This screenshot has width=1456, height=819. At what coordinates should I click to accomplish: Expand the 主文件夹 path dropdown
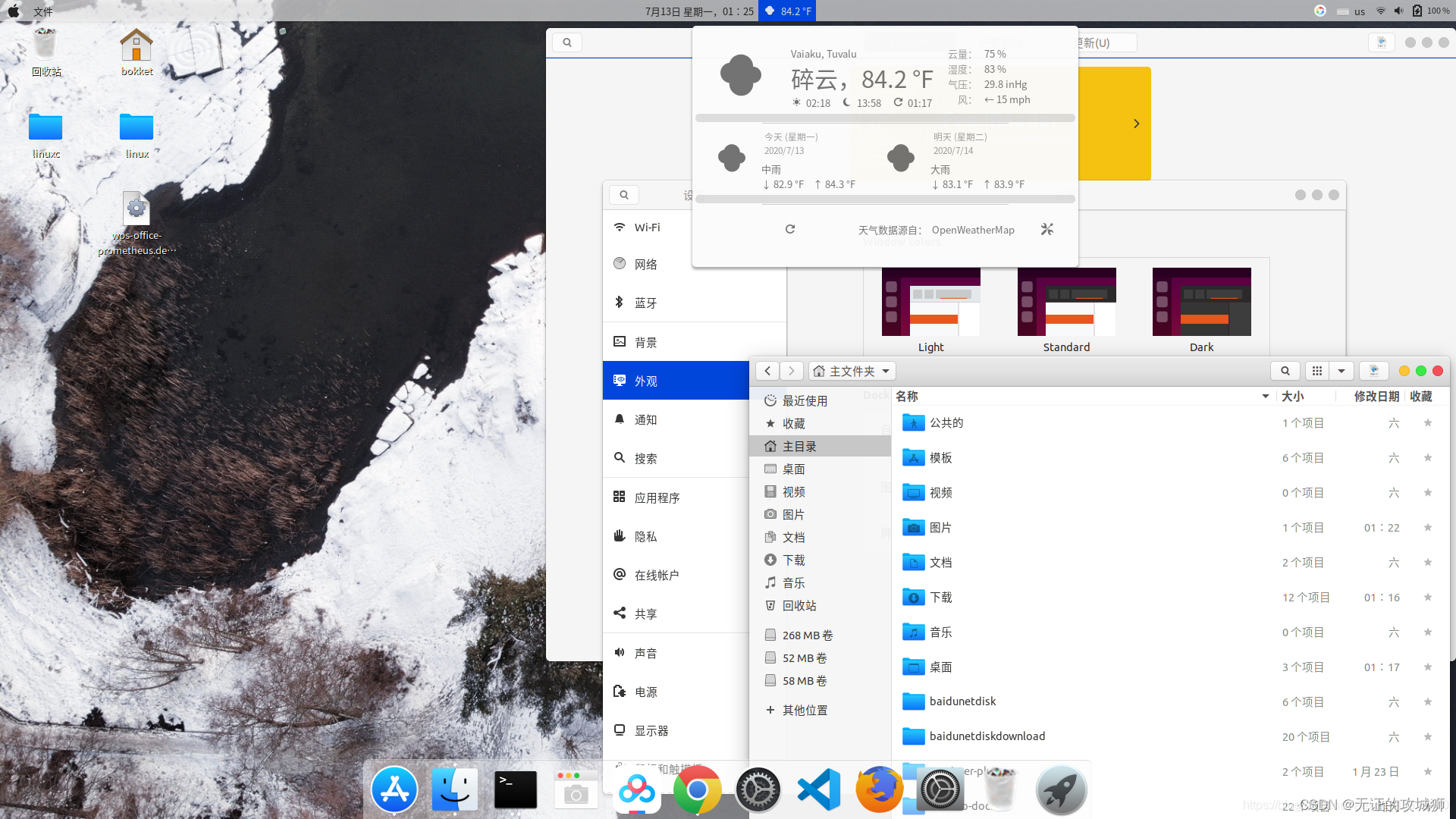coord(885,371)
